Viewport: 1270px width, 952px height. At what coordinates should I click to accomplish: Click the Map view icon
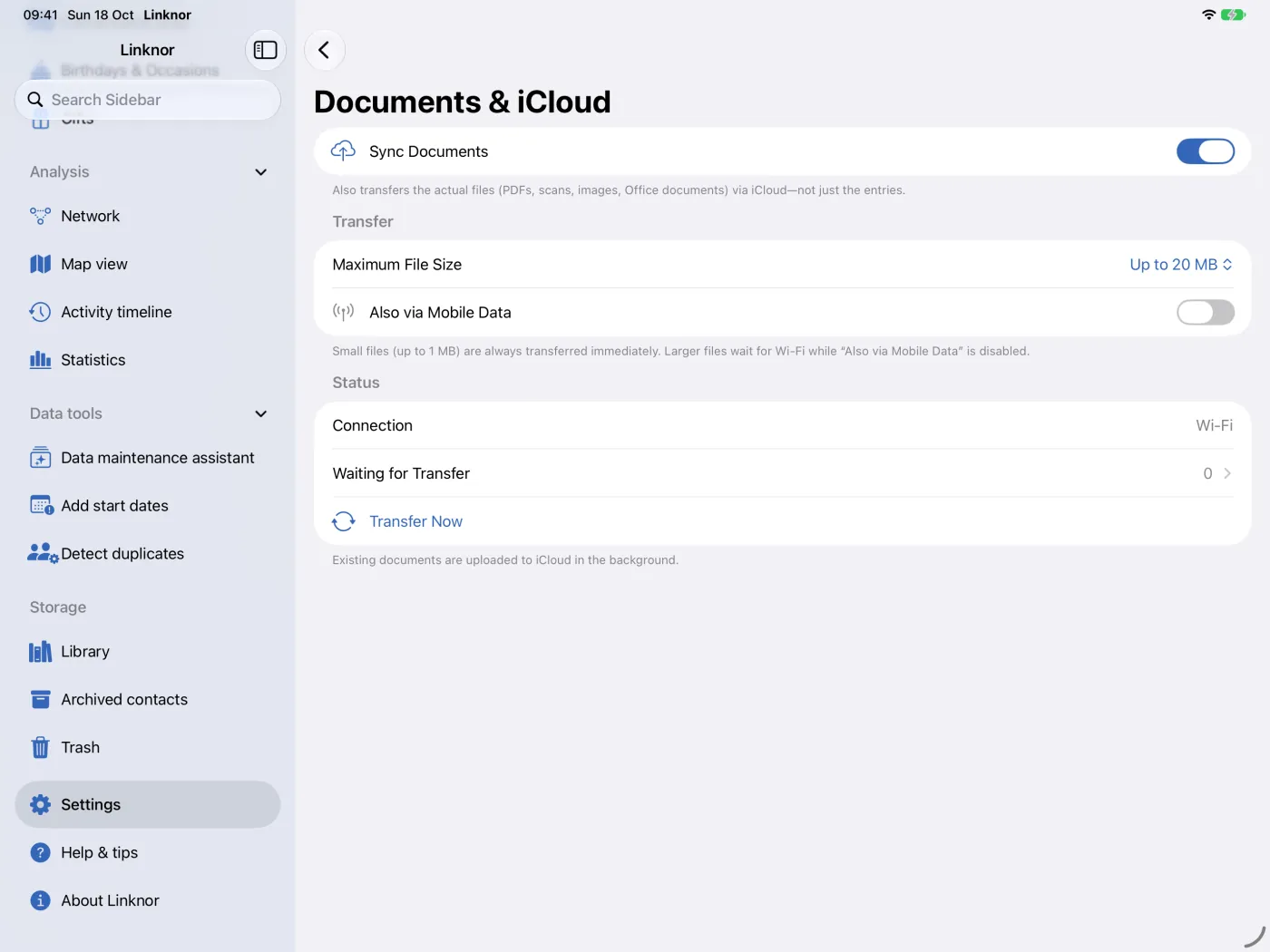(x=40, y=264)
